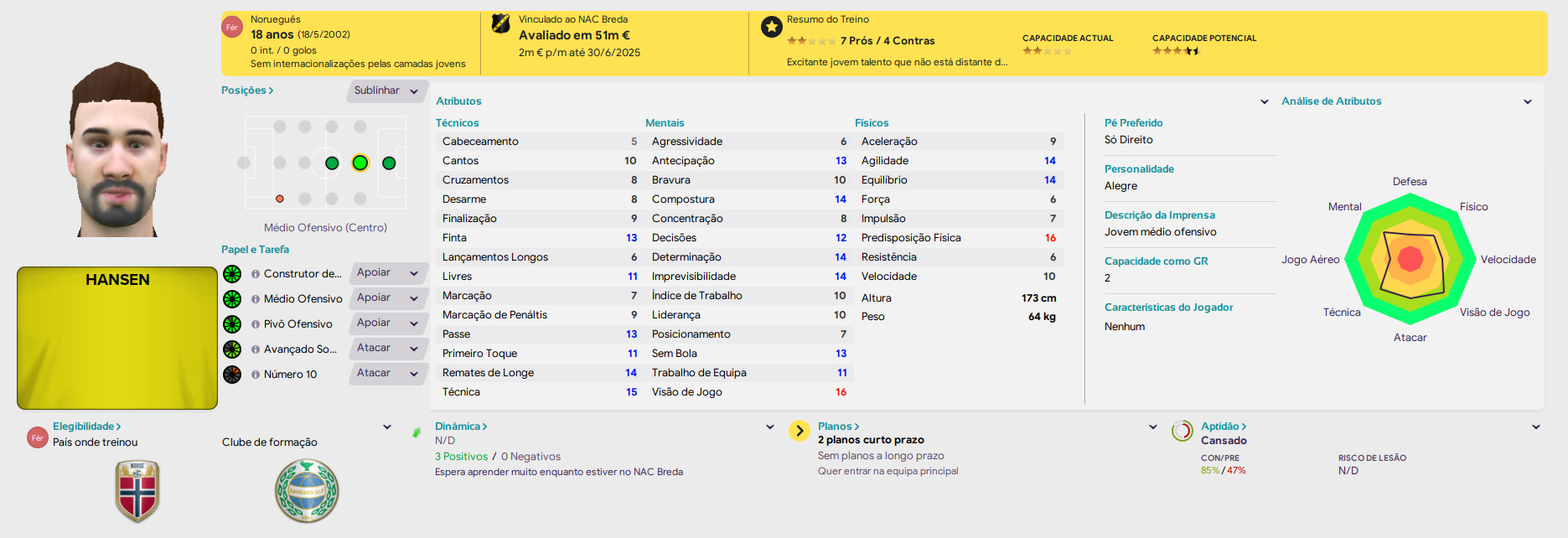Open the Sublinhar dropdown

(385, 91)
